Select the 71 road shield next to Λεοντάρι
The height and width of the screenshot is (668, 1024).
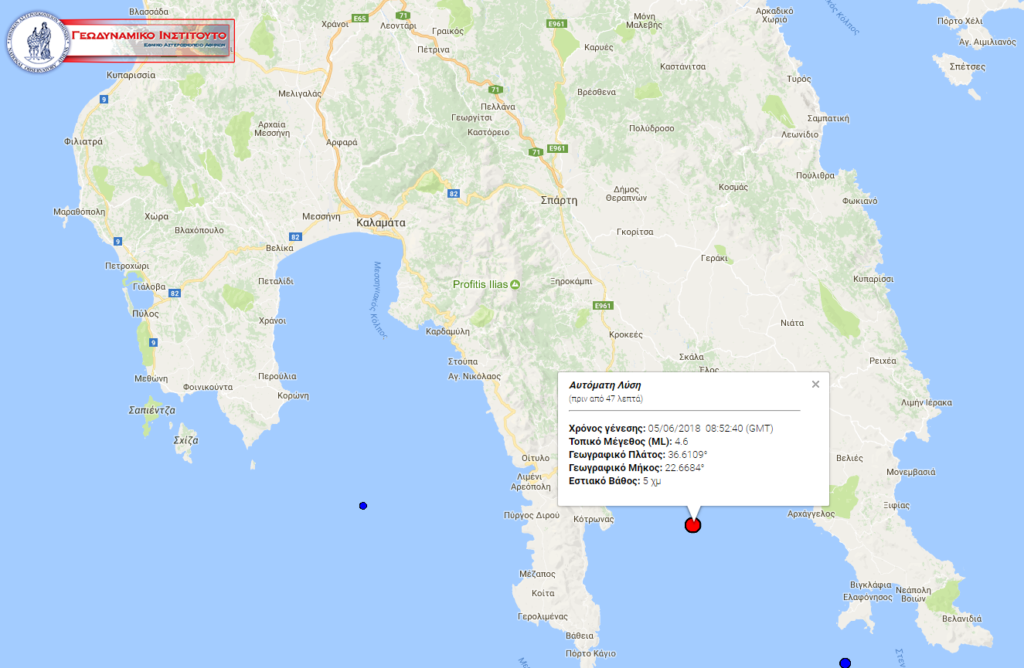pyautogui.click(x=403, y=15)
